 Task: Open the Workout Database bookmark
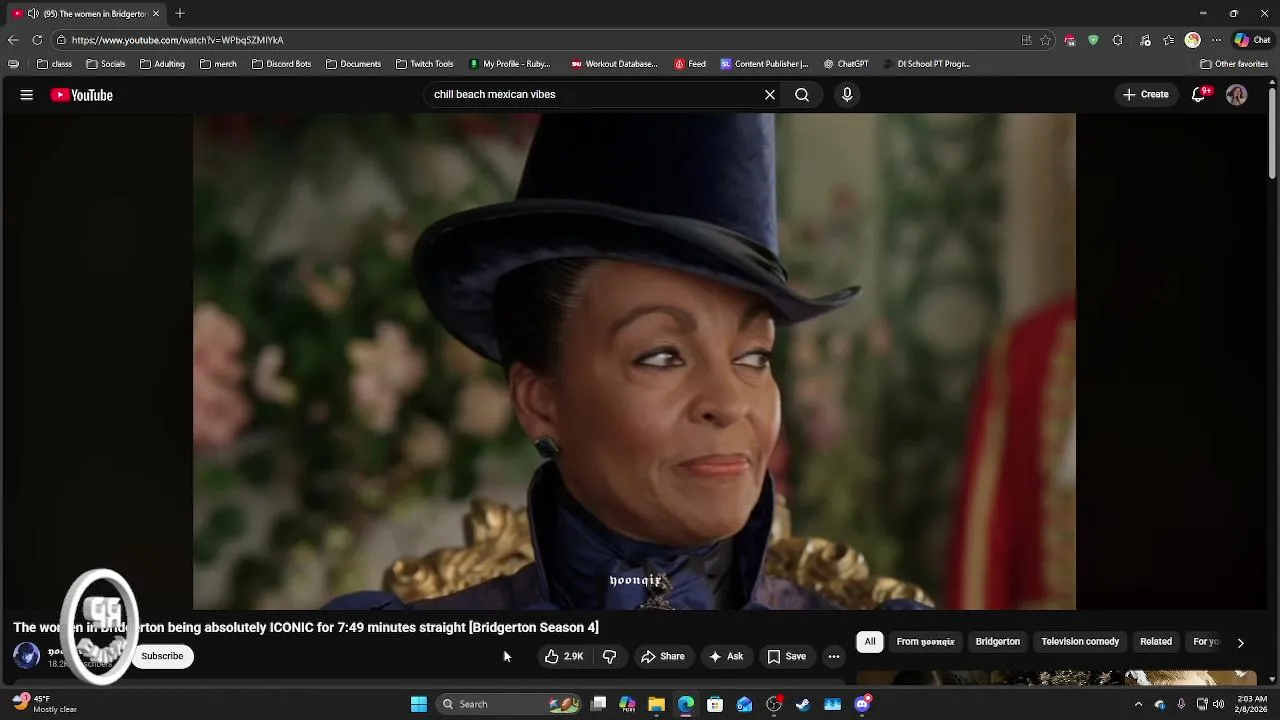[614, 64]
